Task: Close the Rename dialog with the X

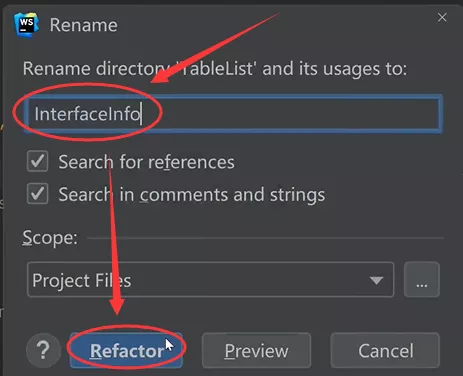Action: tap(442, 17)
